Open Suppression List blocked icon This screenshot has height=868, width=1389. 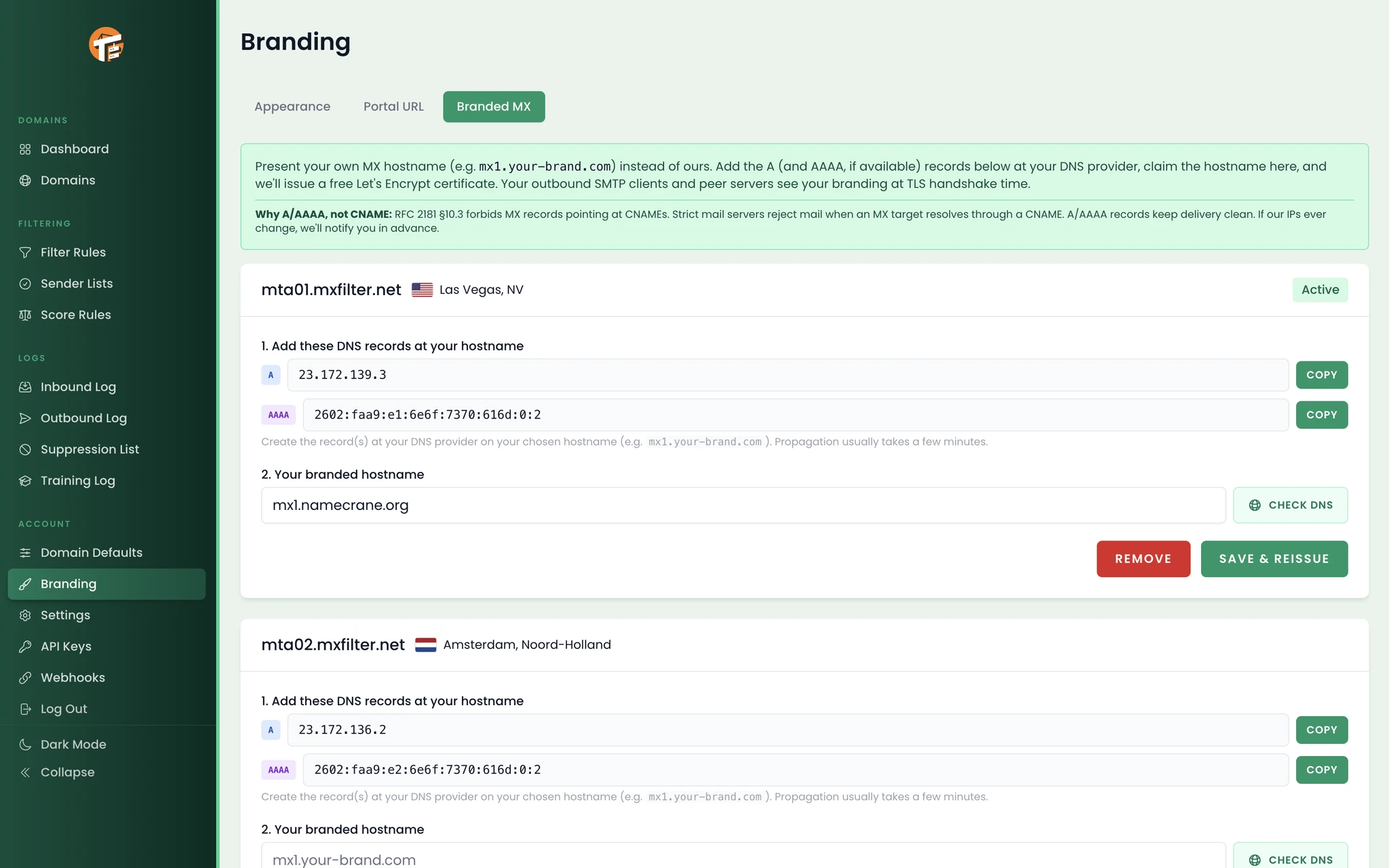click(25, 449)
